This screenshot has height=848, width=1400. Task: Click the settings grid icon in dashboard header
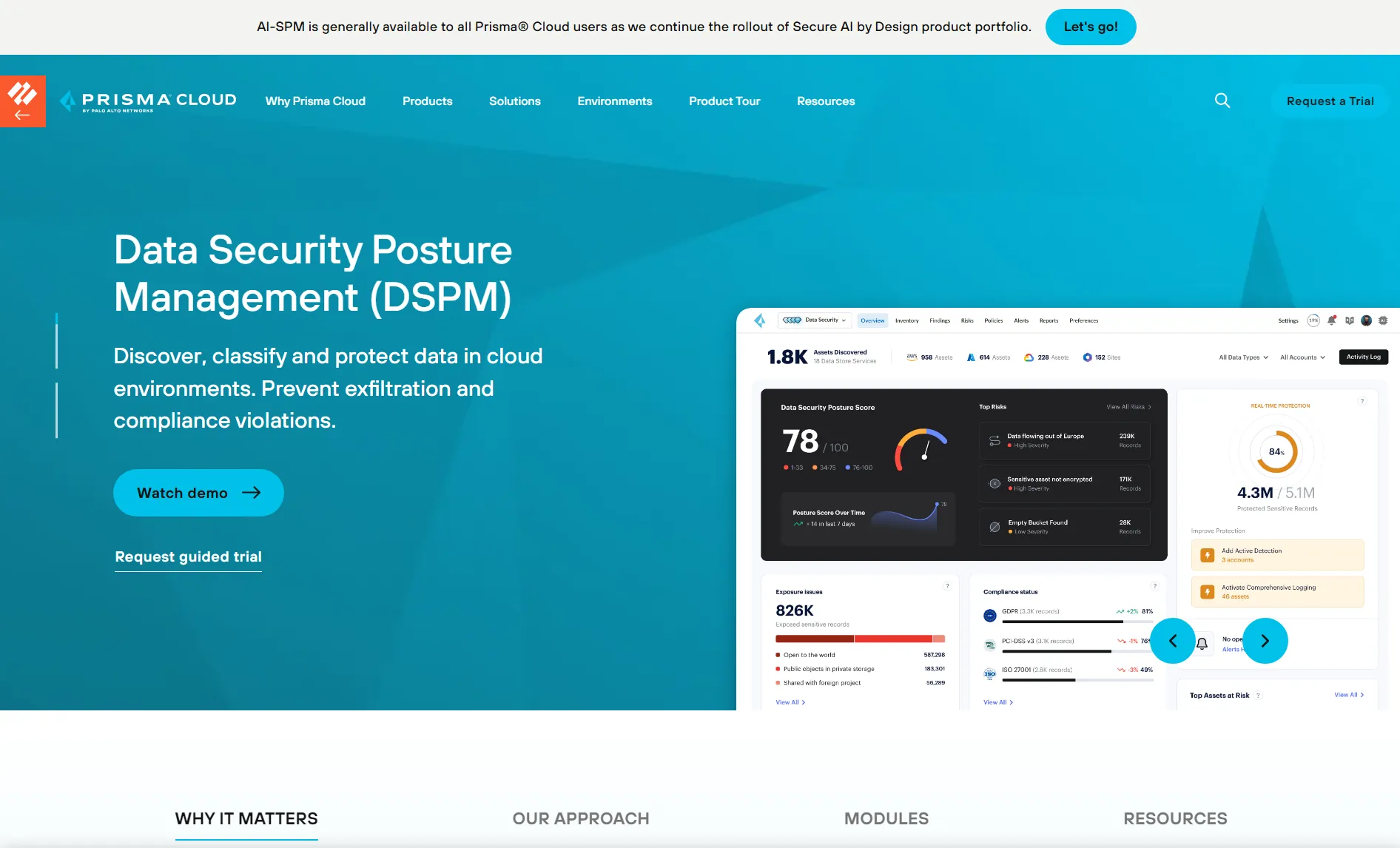[1385, 320]
